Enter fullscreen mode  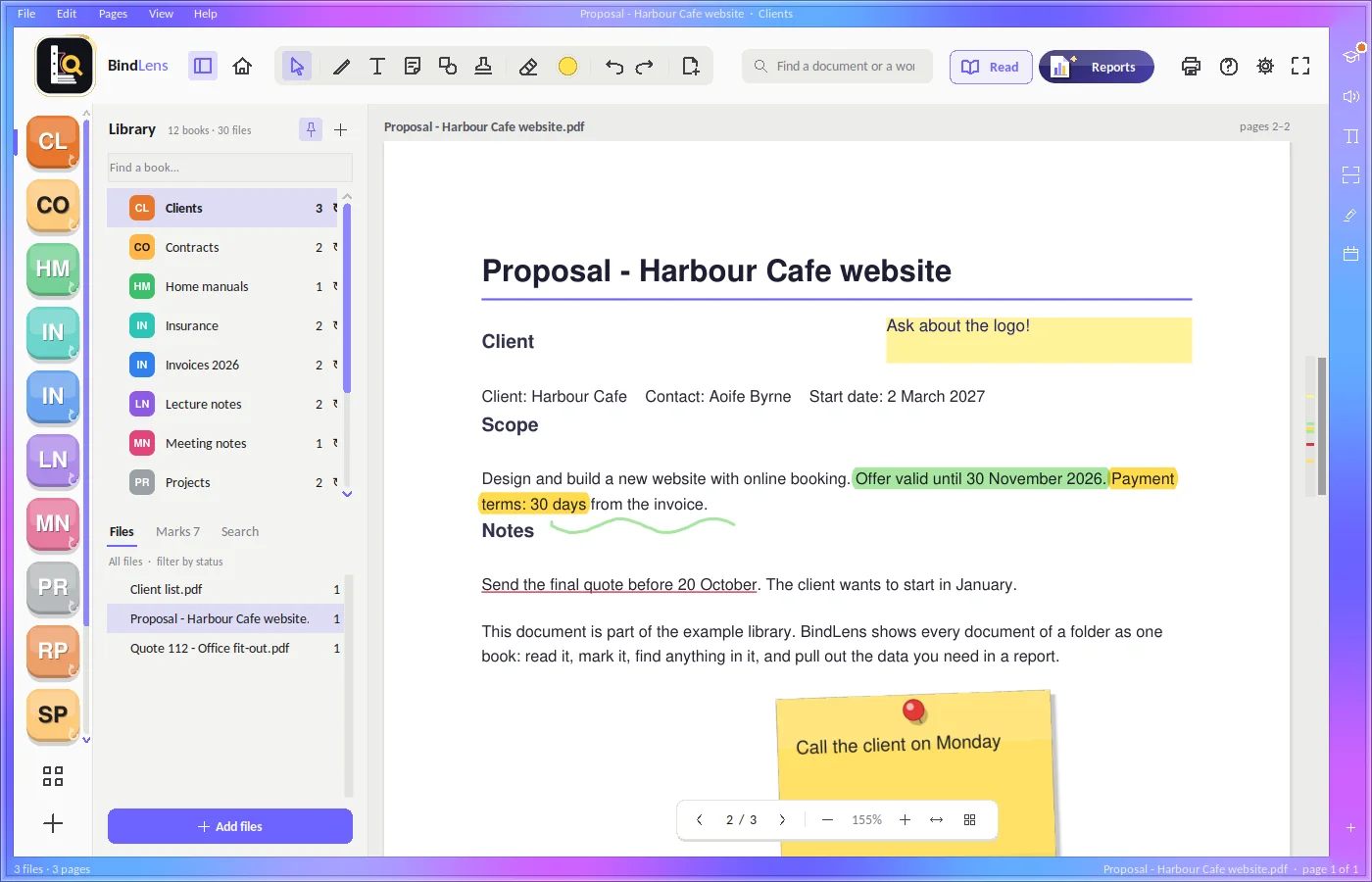(x=1300, y=66)
